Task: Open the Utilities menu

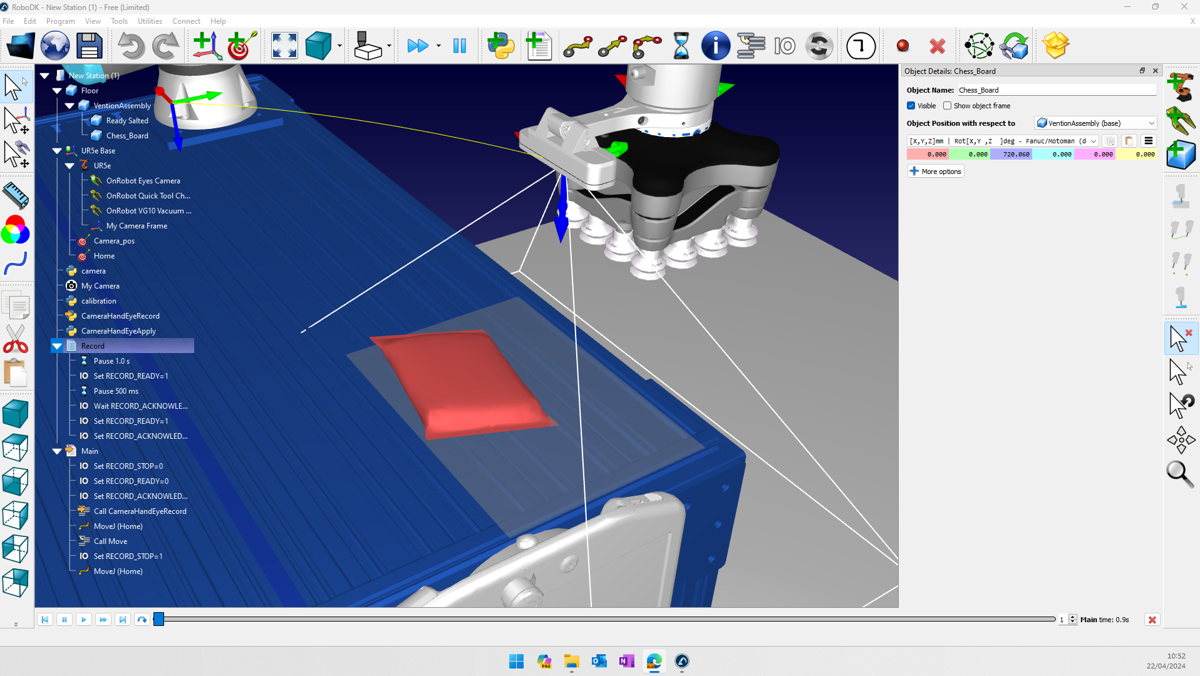Action: pos(149,21)
